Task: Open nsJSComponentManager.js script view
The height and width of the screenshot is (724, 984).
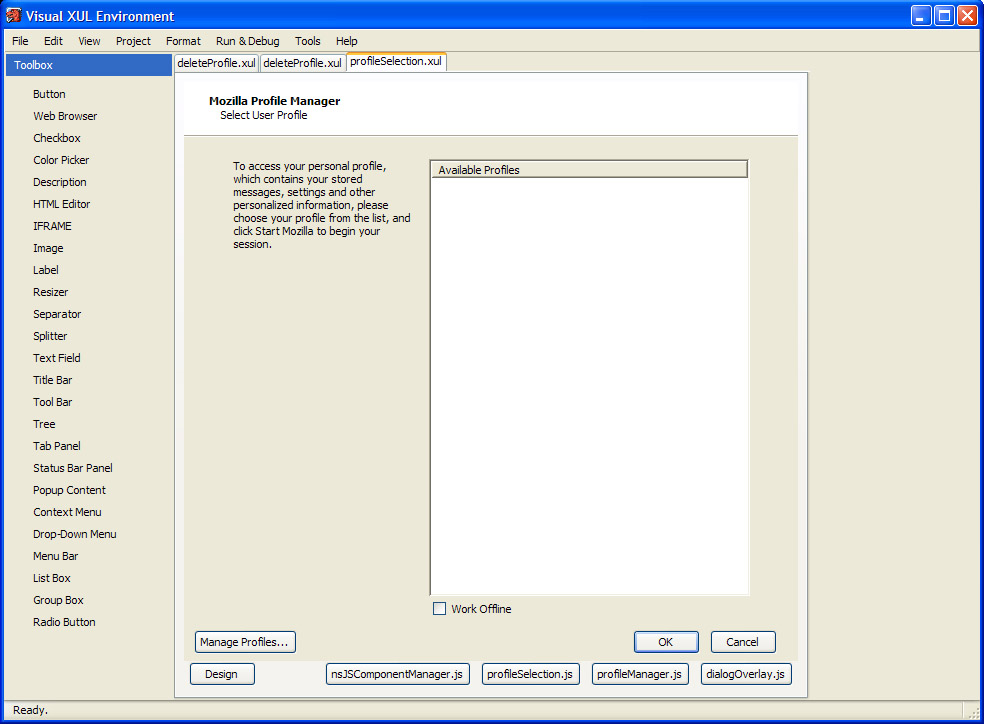Action: (397, 674)
